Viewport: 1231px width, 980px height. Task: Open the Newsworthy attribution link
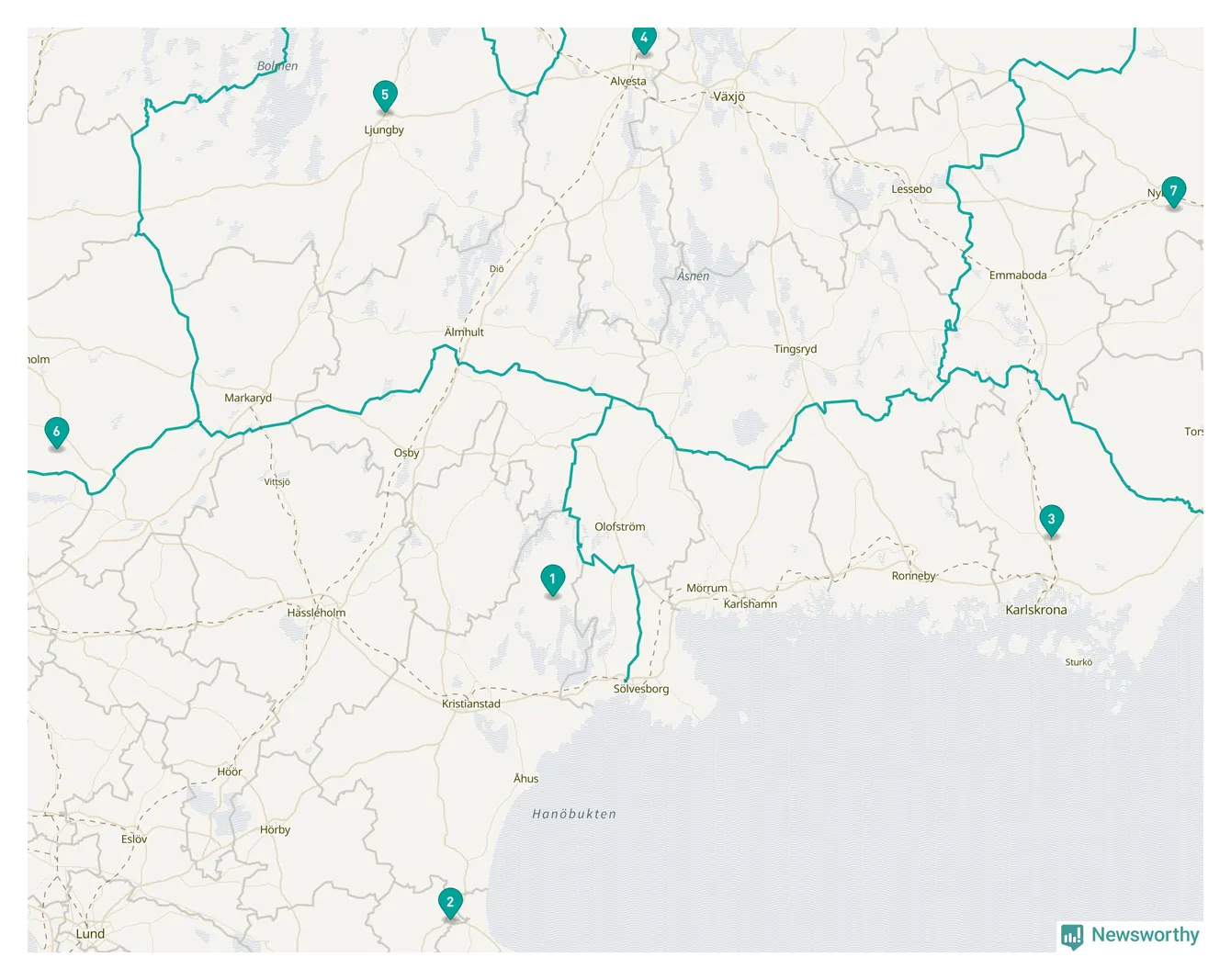tap(1130, 936)
